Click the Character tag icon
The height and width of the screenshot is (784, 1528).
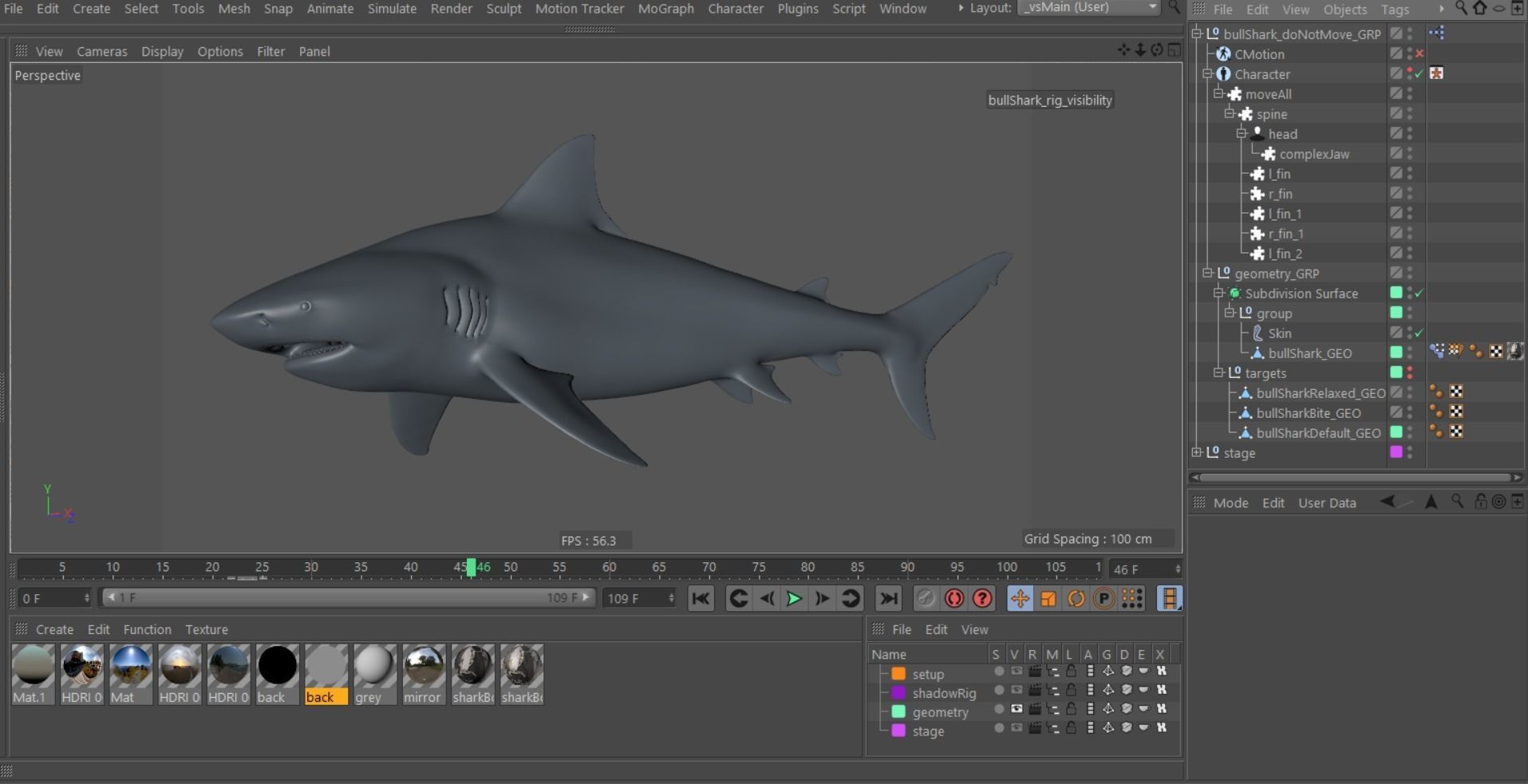(x=1436, y=73)
